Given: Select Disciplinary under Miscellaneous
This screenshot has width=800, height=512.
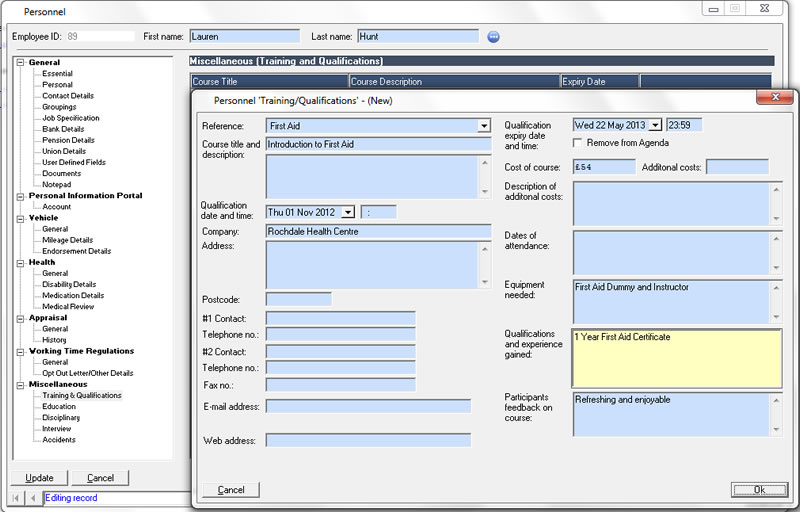Looking at the screenshot, I should [61, 418].
